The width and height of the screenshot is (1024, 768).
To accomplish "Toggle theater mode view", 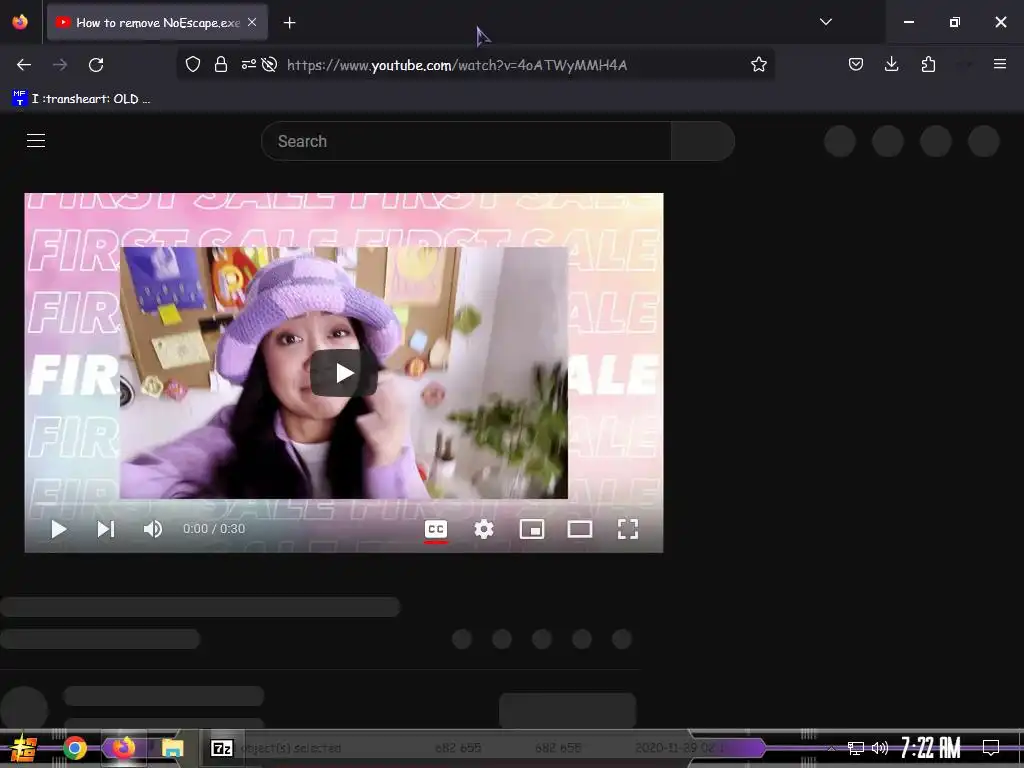I will pos(579,529).
